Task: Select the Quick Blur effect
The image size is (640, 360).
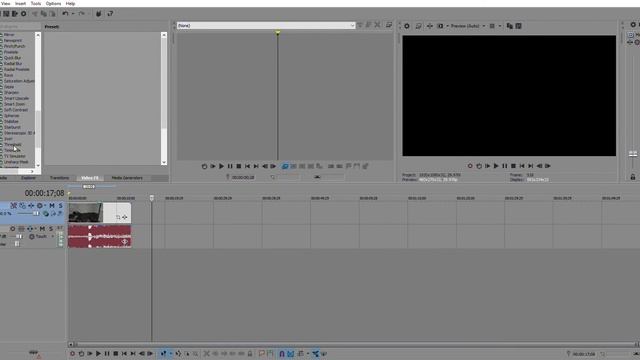Action: (12, 58)
